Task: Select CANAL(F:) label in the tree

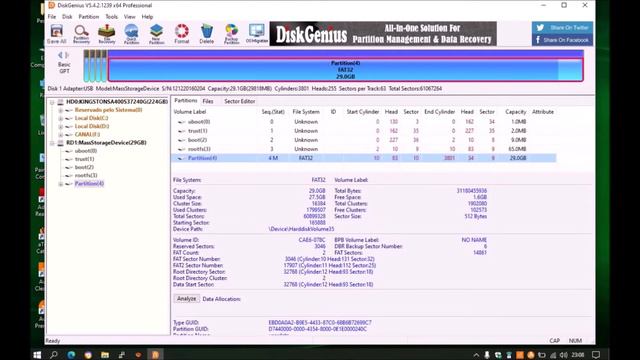Action: (x=87, y=135)
